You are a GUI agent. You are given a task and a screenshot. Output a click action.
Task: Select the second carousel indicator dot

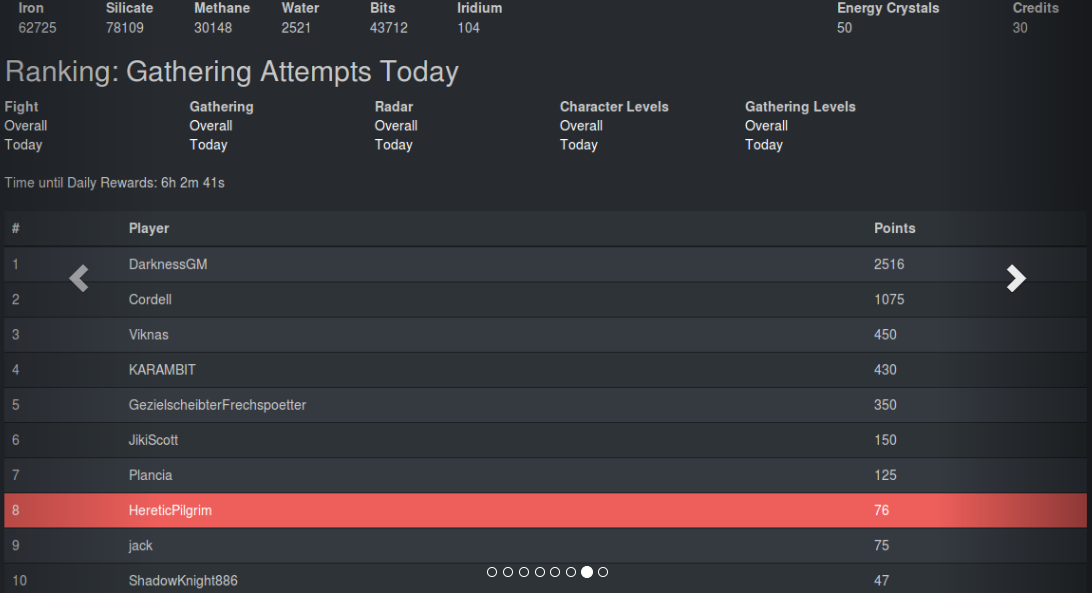coord(508,572)
